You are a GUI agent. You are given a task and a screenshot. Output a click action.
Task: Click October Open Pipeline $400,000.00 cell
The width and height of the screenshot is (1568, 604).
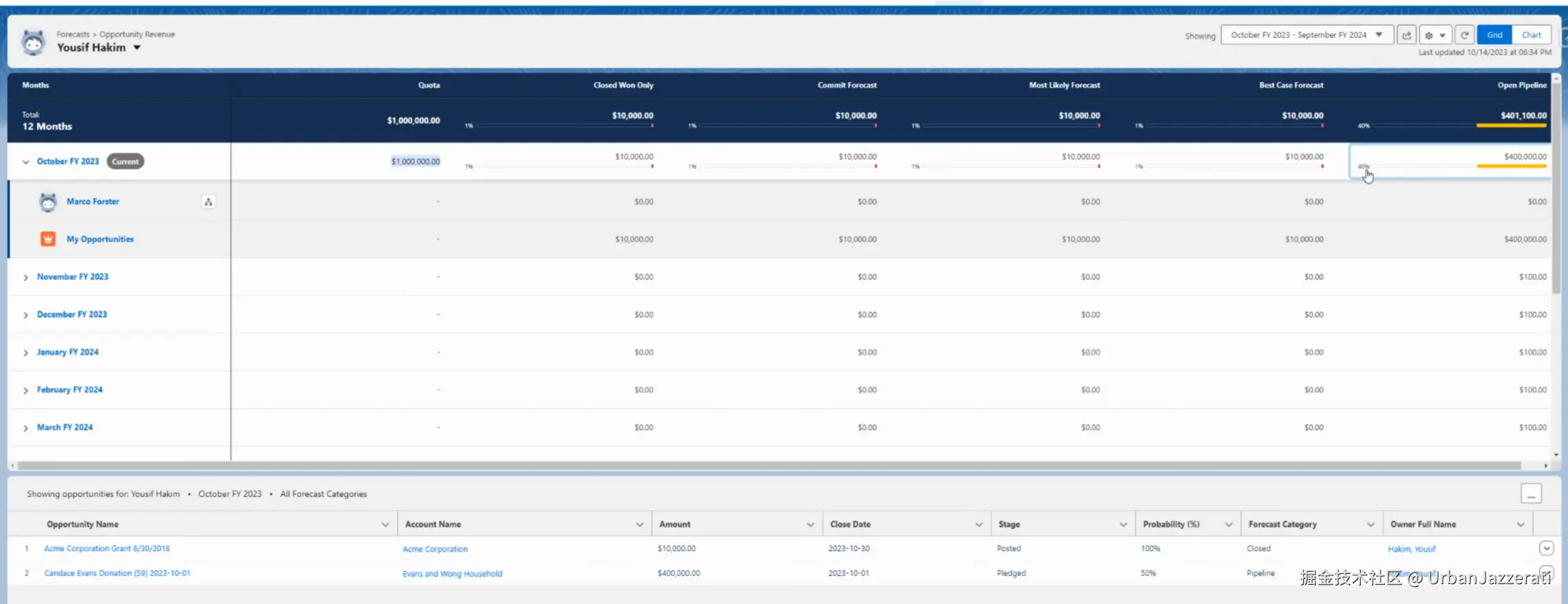click(1525, 156)
